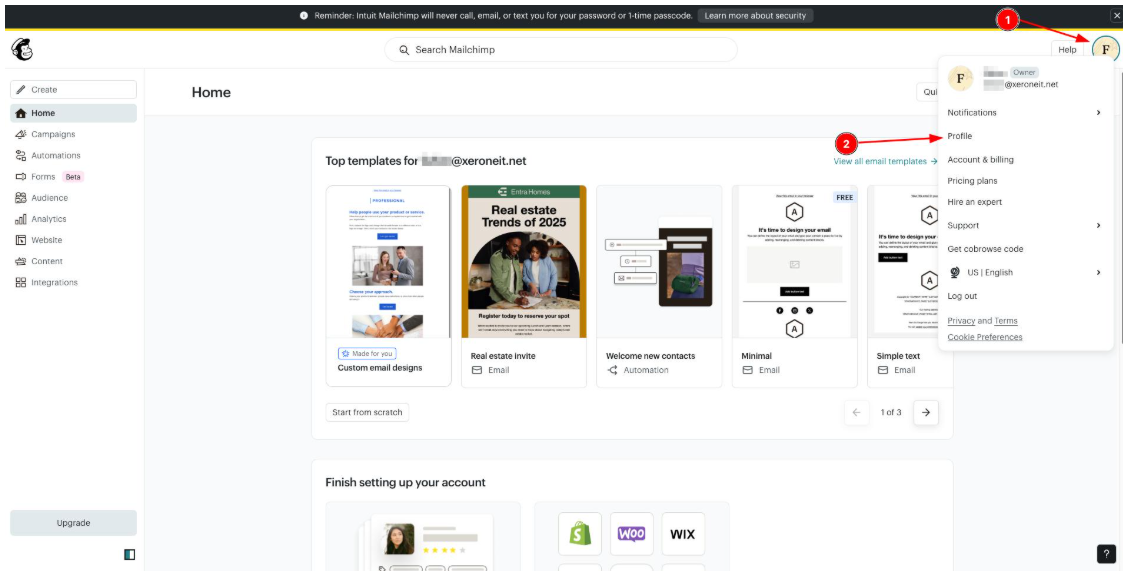
Task: Click the Create pencil icon
Action: [x=21, y=90]
